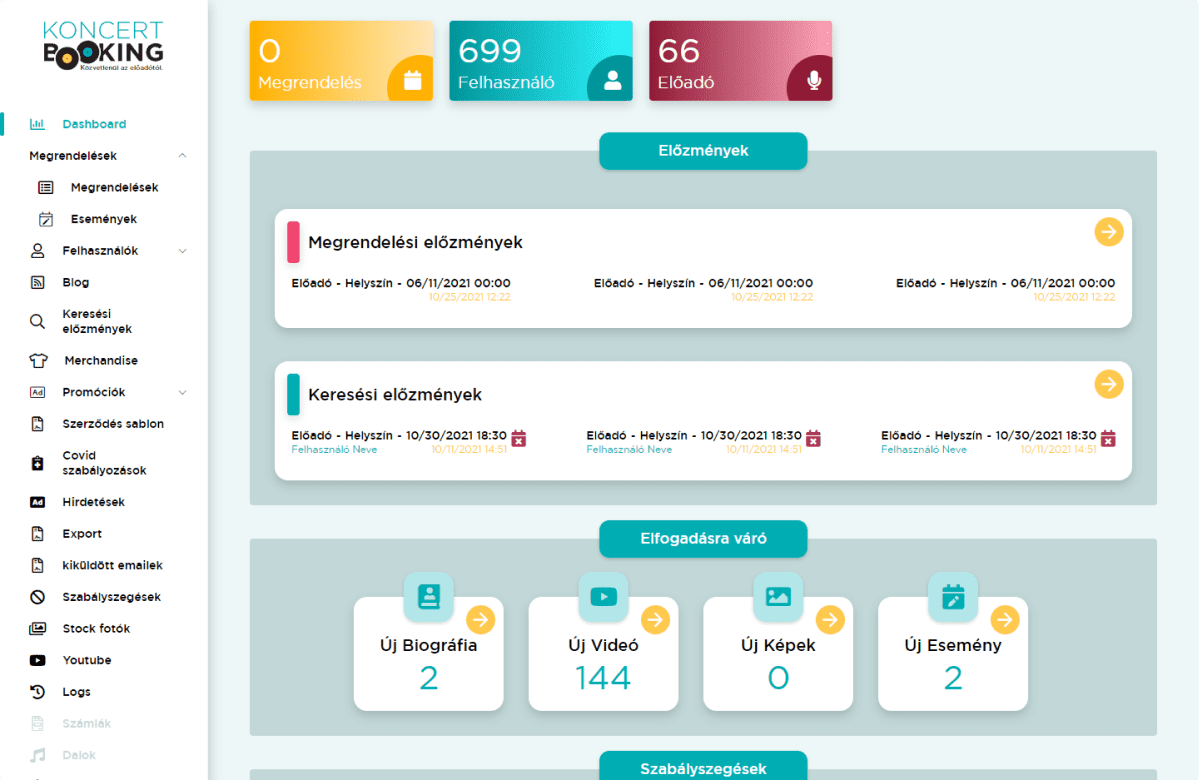Go to Merchandise in the sidebar
The height and width of the screenshot is (780, 1199).
point(101,360)
